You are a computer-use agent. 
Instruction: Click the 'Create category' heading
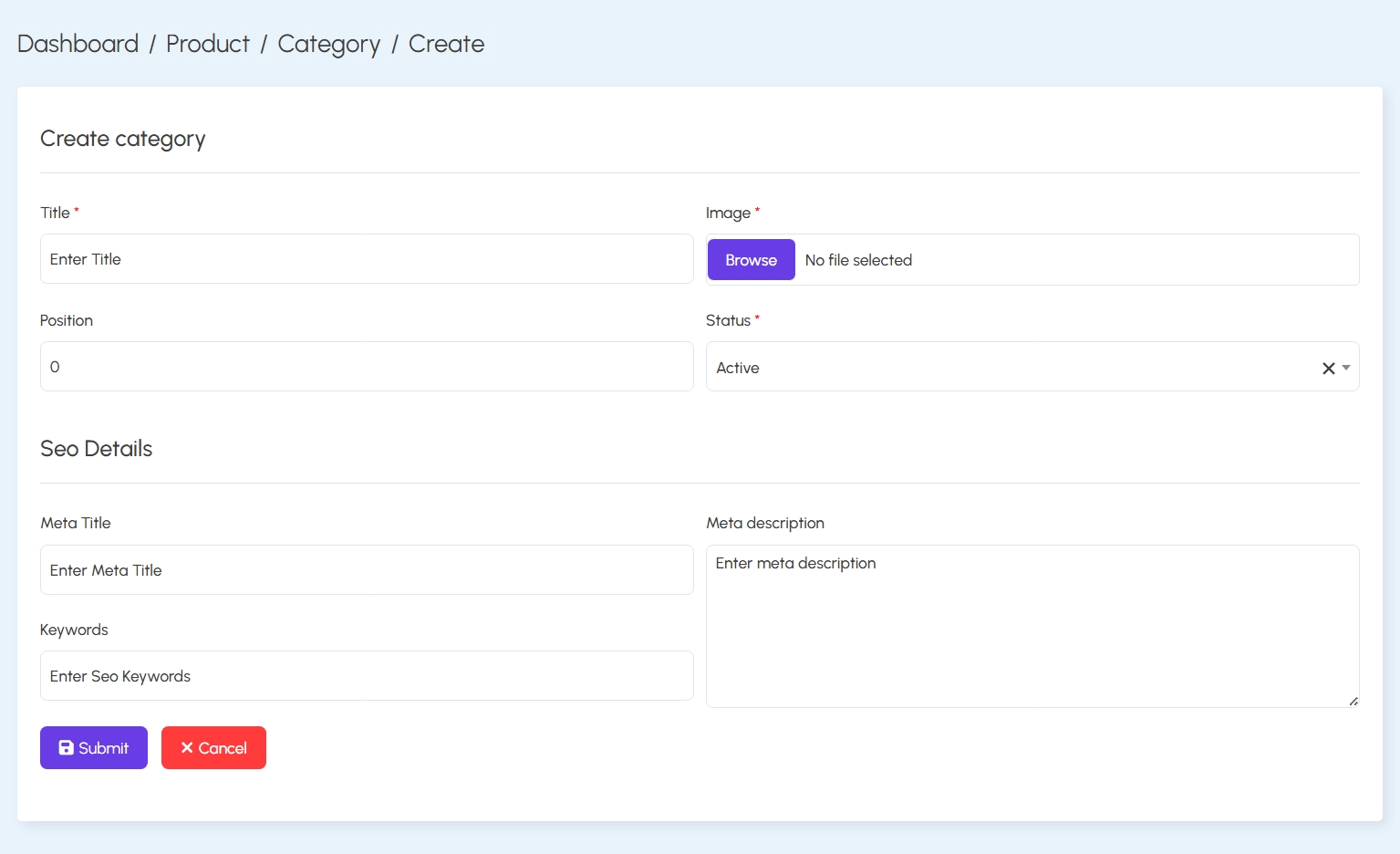(122, 139)
